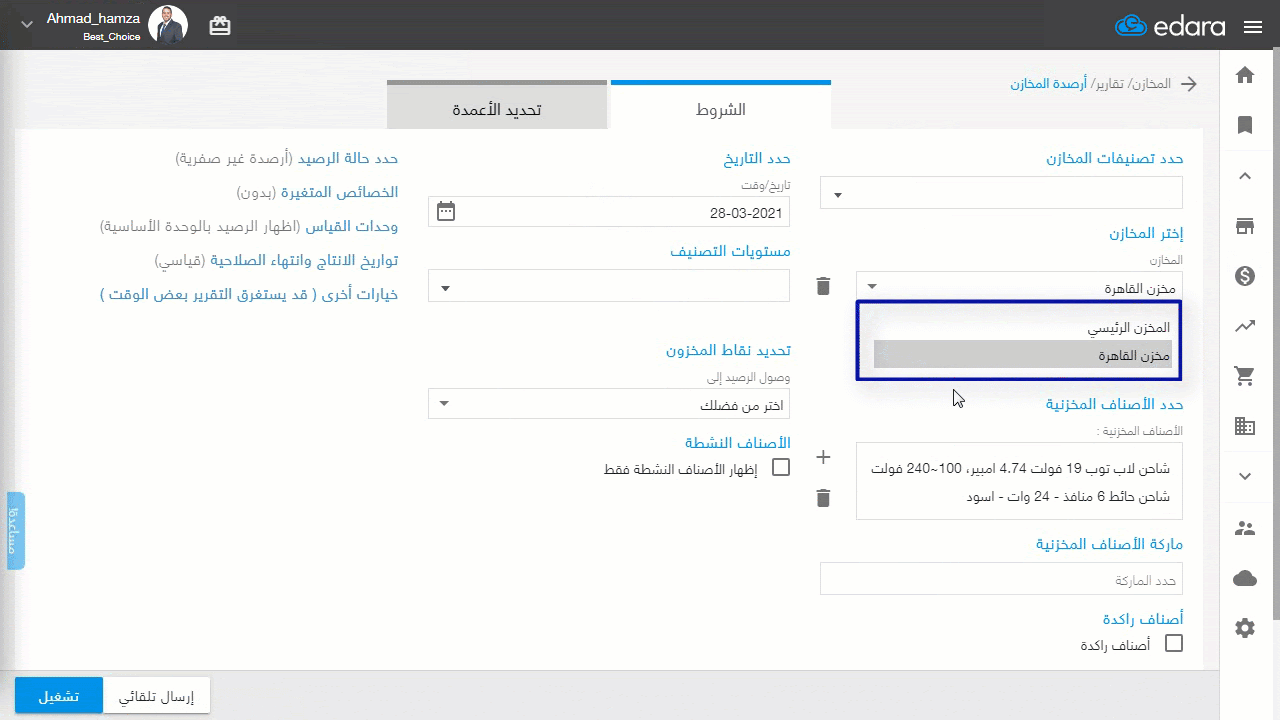Viewport: 1280px width, 720px height.
Task: Open the dollar accounting icon in the sidebar
Action: (x=1245, y=276)
